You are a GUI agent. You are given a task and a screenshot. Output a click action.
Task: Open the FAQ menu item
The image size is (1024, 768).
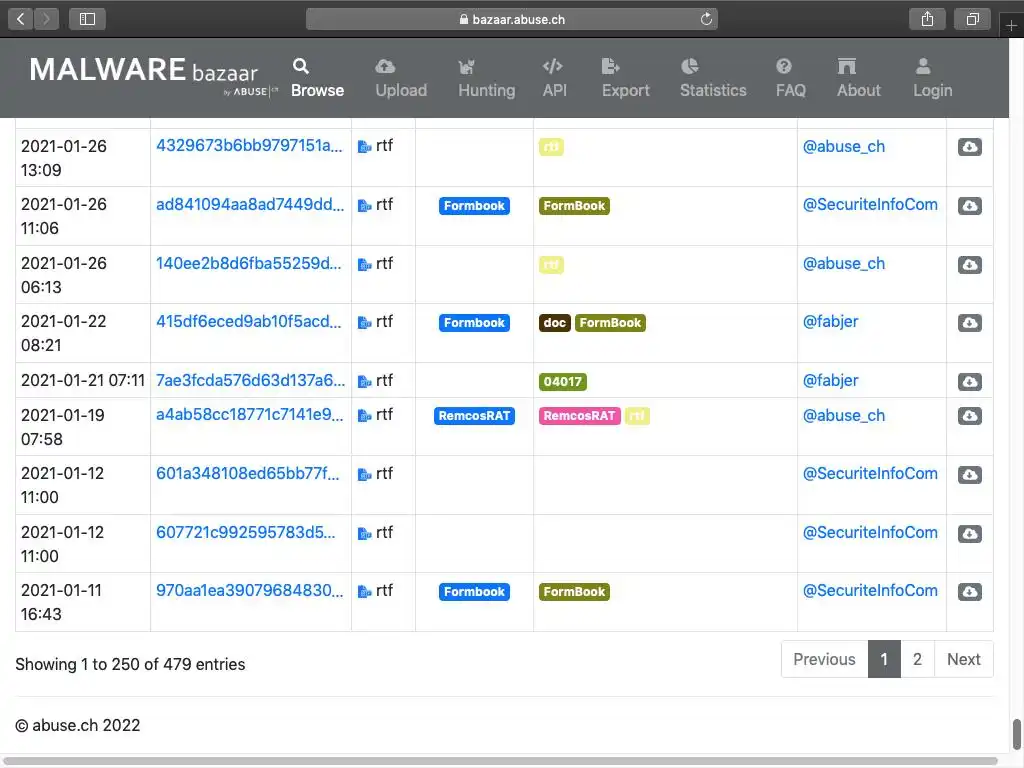[x=790, y=78]
